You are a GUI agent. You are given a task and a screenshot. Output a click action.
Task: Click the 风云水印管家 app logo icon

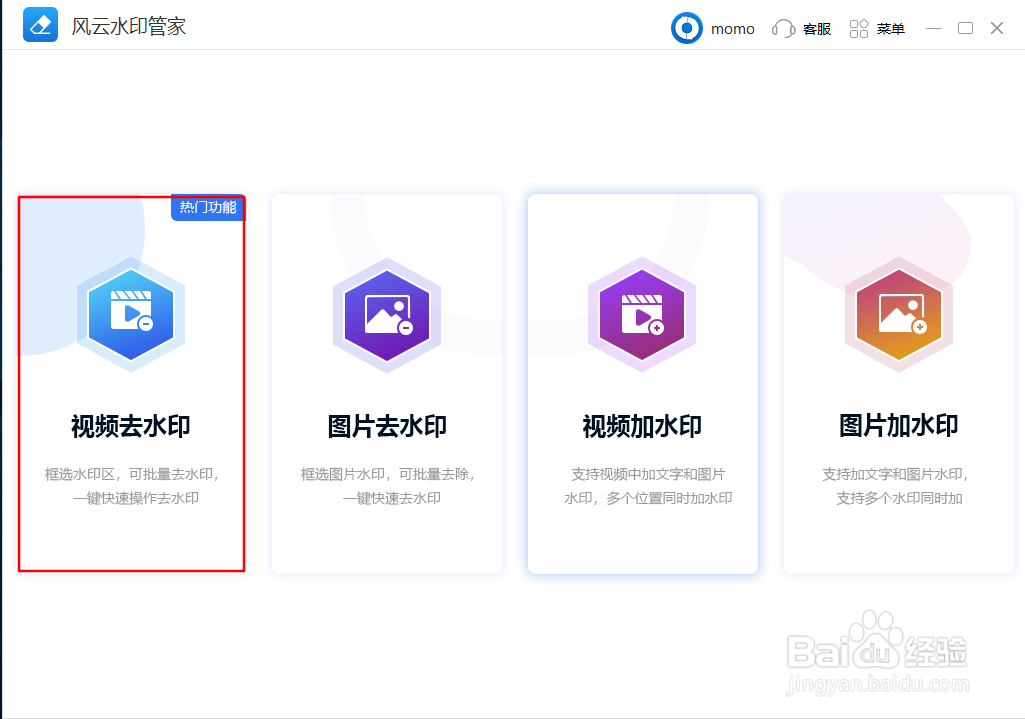click(x=40, y=25)
